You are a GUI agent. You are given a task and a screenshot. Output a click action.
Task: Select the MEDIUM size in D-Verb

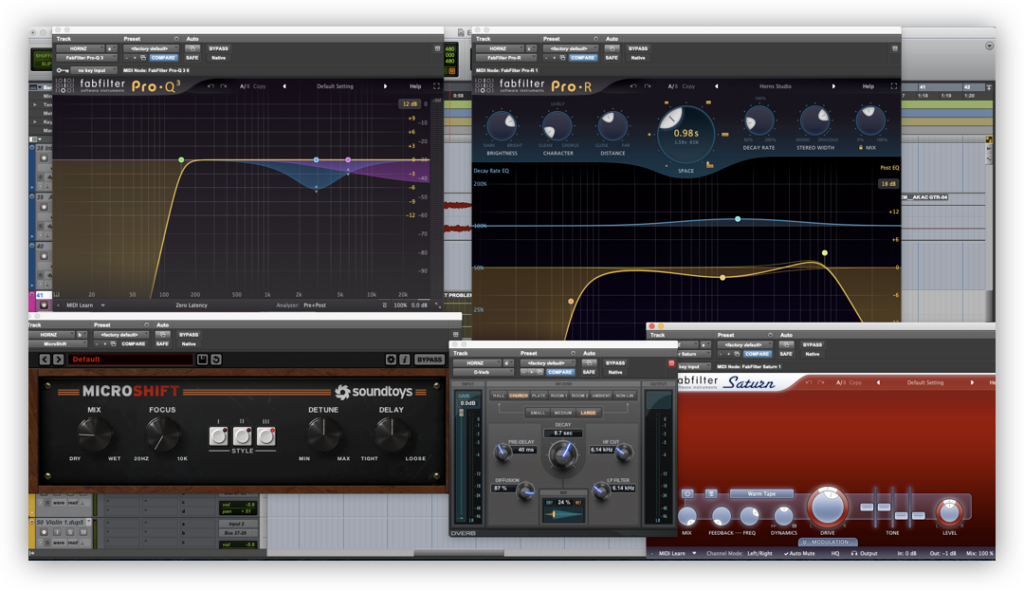[x=563, y=413]
